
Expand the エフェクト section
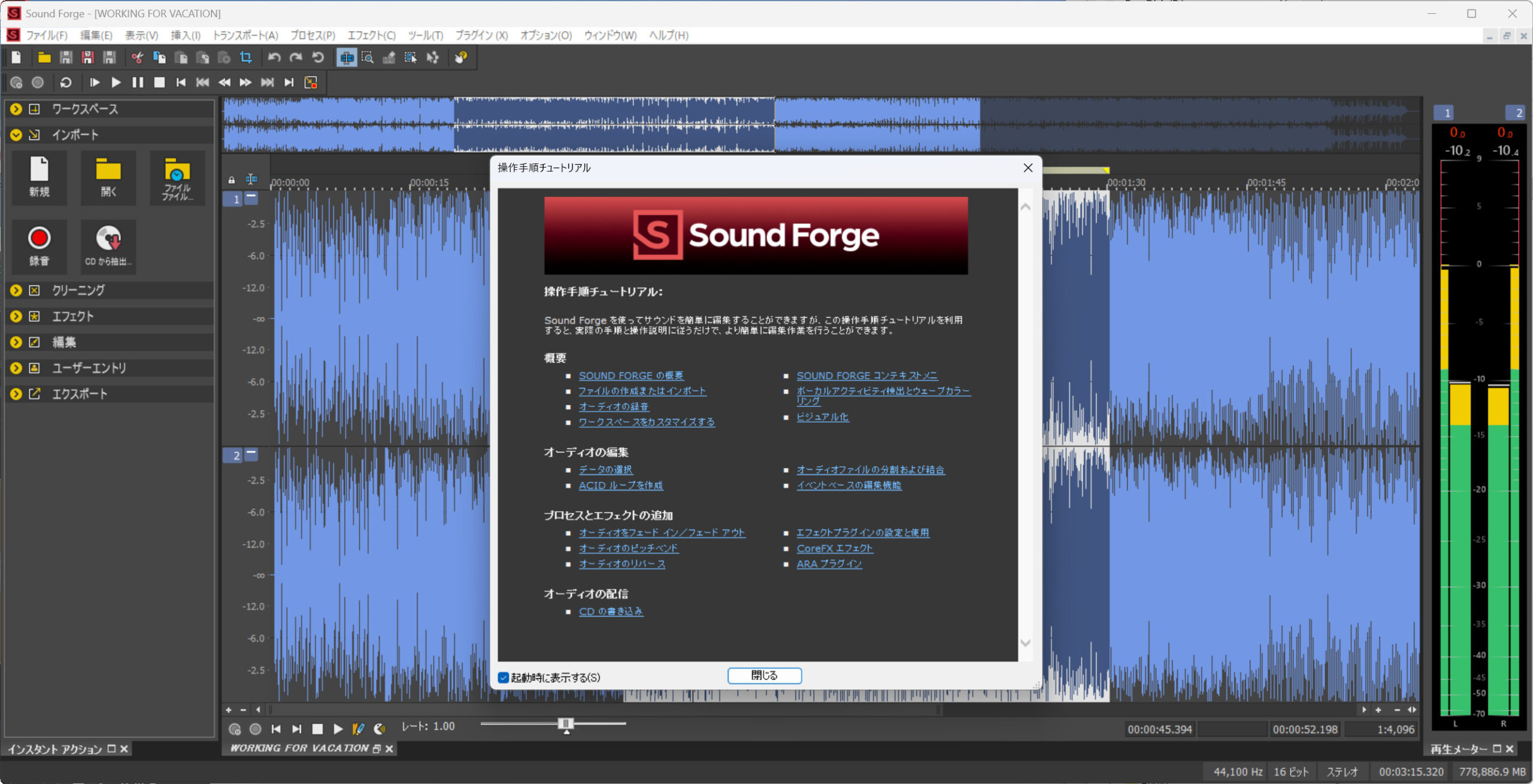[x=16, y=316]
